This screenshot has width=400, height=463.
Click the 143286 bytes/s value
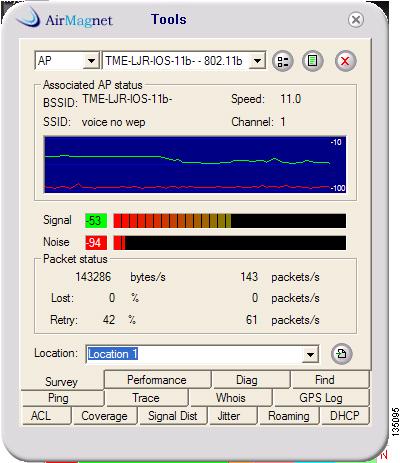(x=93, y=277)
